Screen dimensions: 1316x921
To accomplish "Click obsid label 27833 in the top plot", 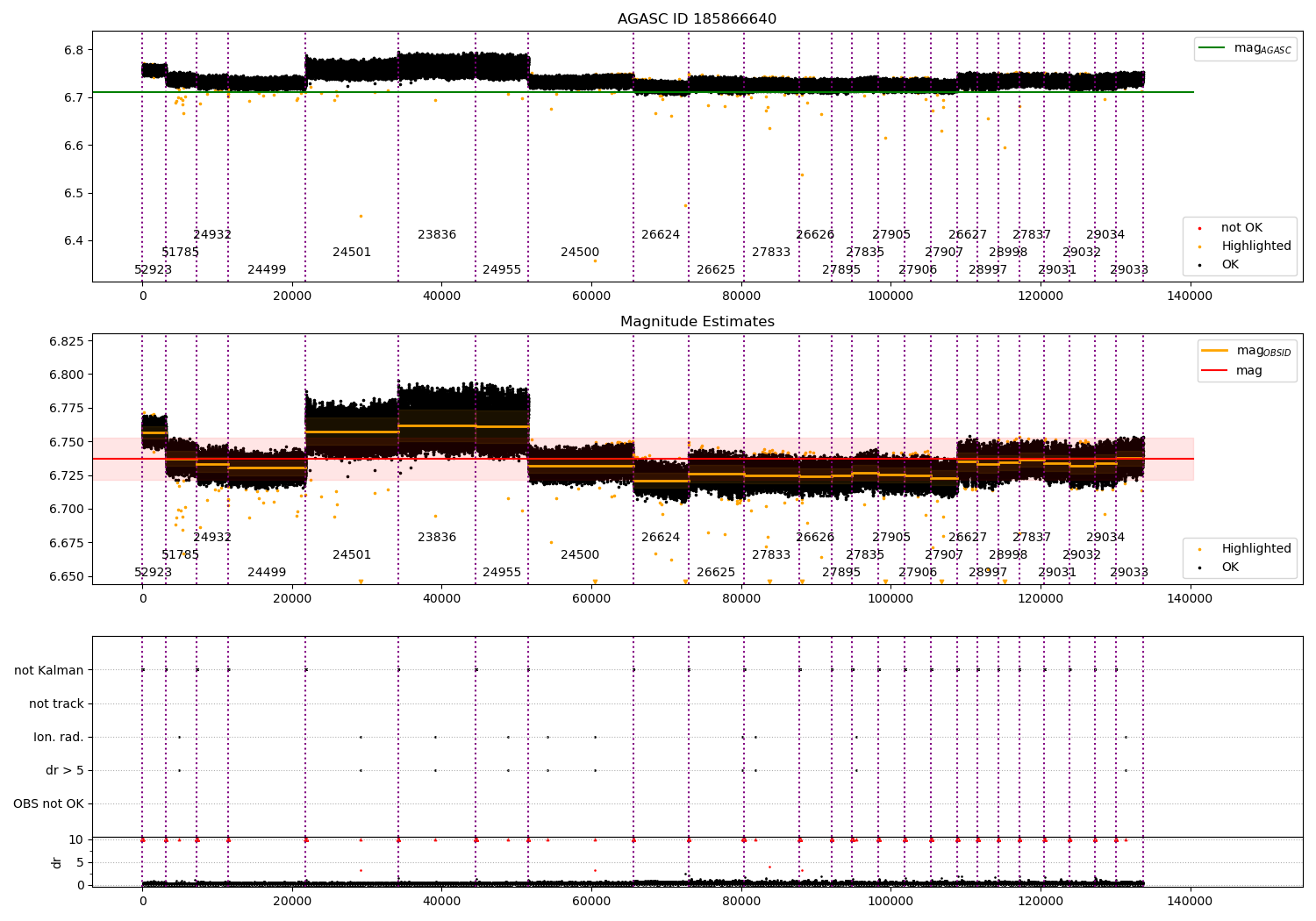I will [x=771, y=253].
